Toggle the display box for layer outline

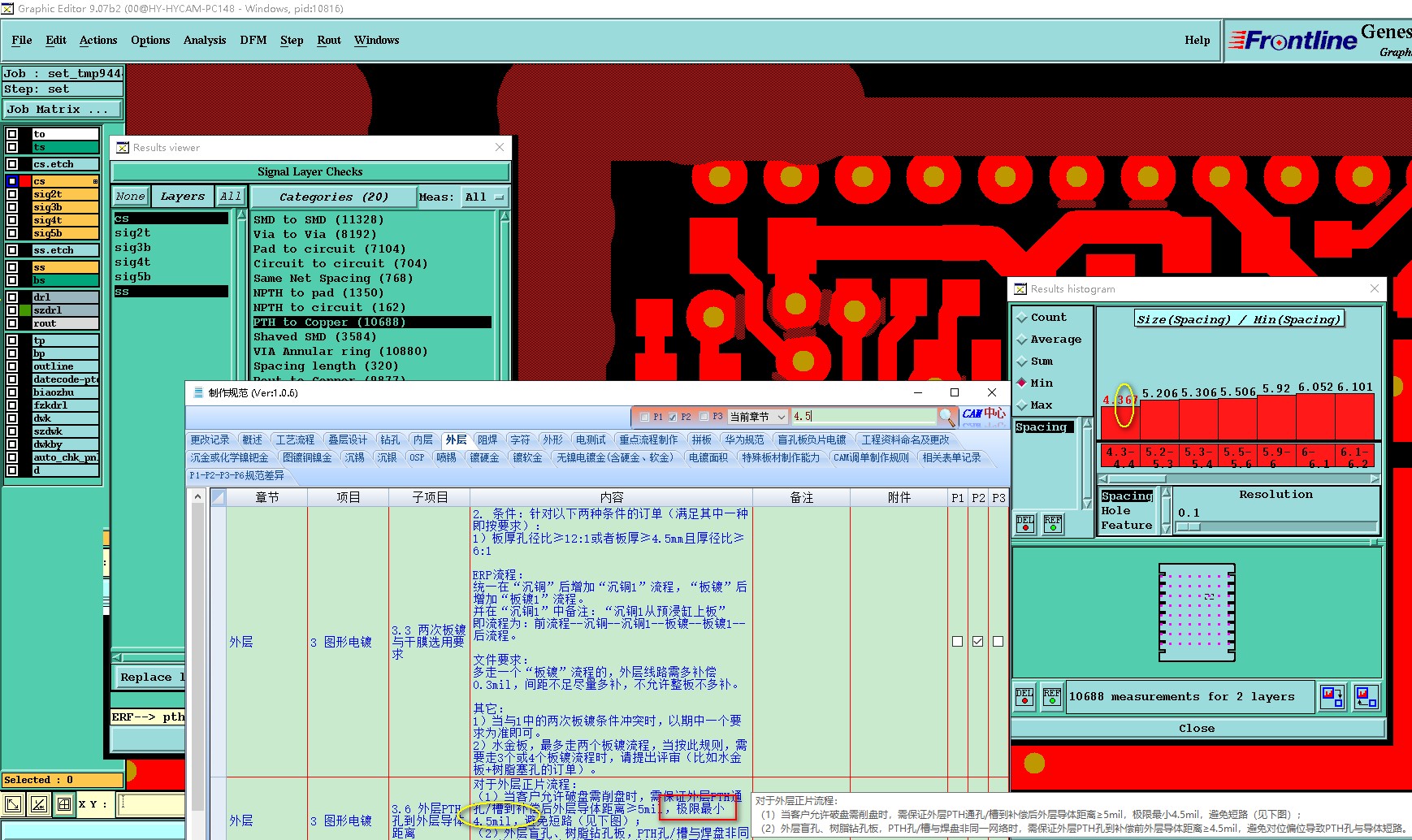tap(12, 366)
